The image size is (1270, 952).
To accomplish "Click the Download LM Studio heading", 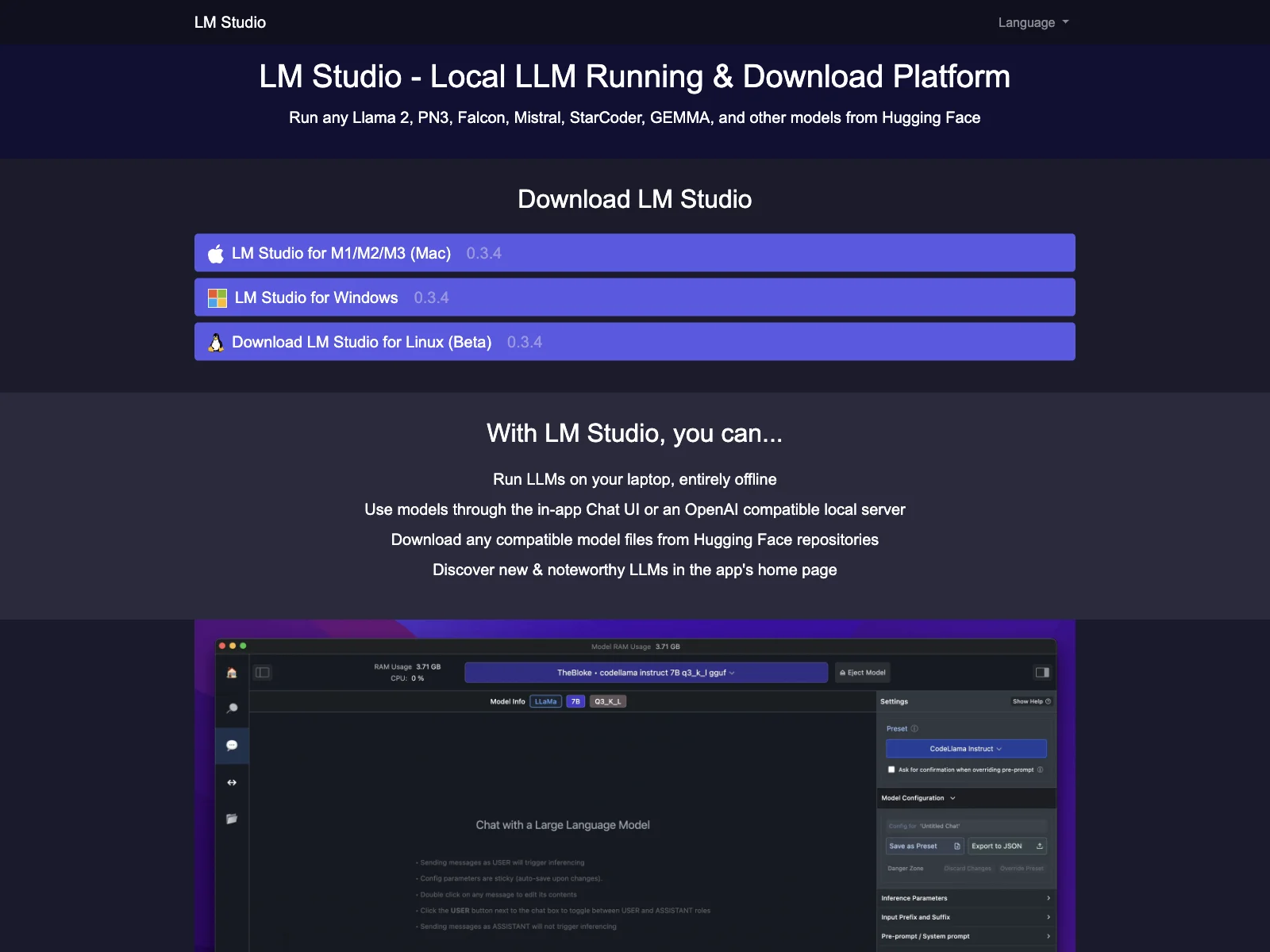I will (635, 199).
